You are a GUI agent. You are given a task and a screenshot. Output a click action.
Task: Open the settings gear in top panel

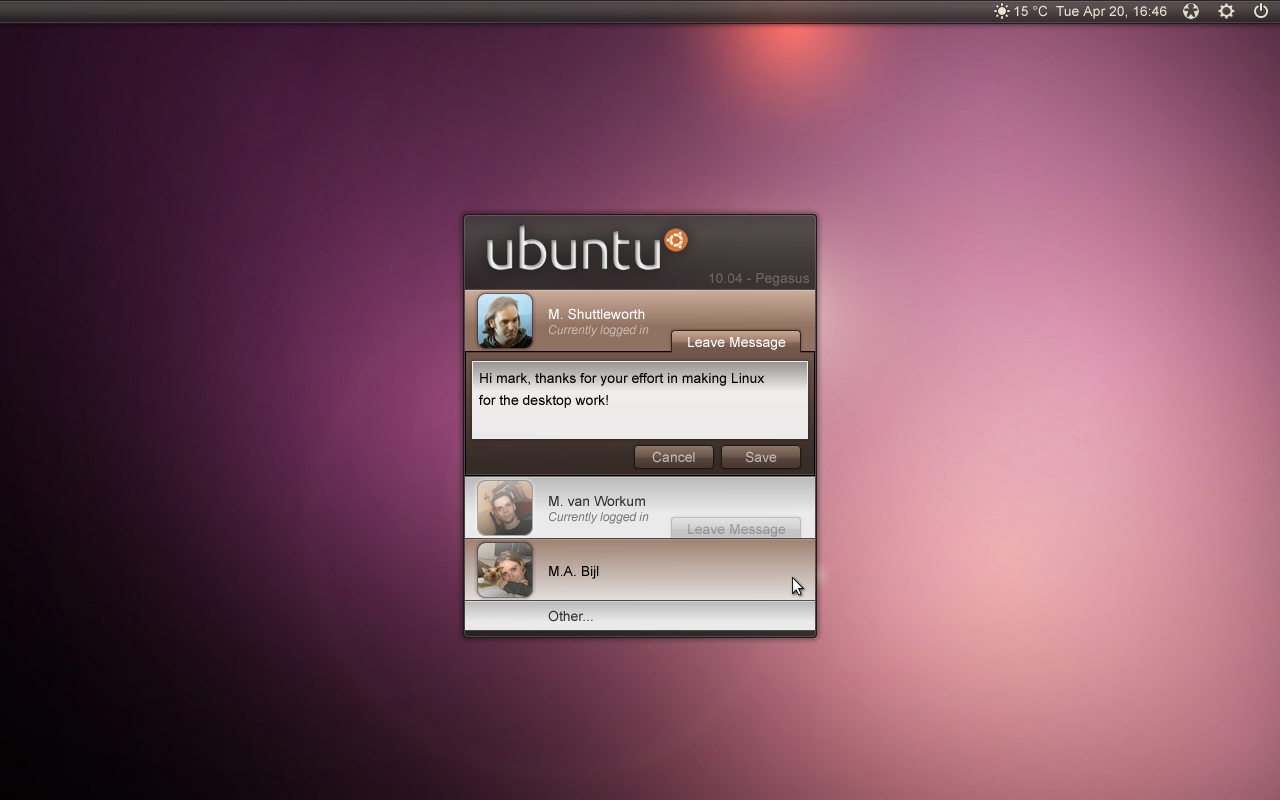click(x=1226, y=12)
